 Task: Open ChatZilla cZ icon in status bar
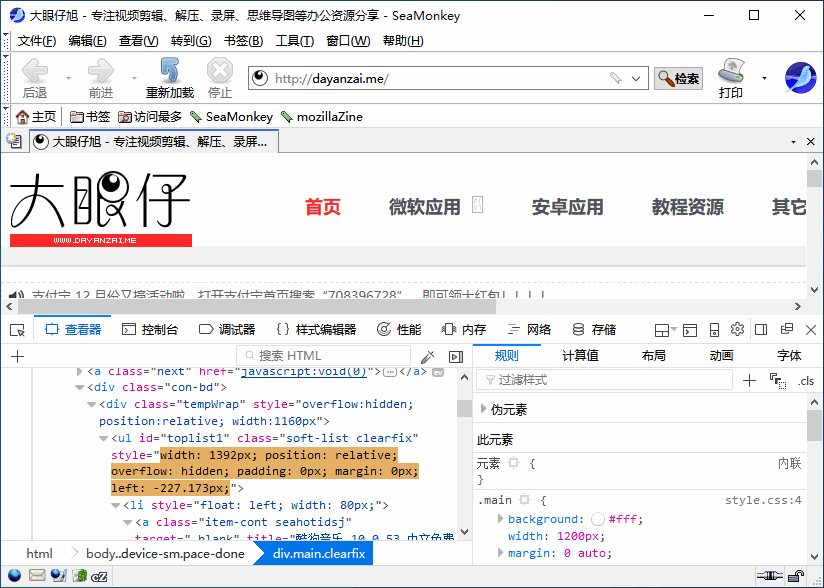tap(99, 576)
